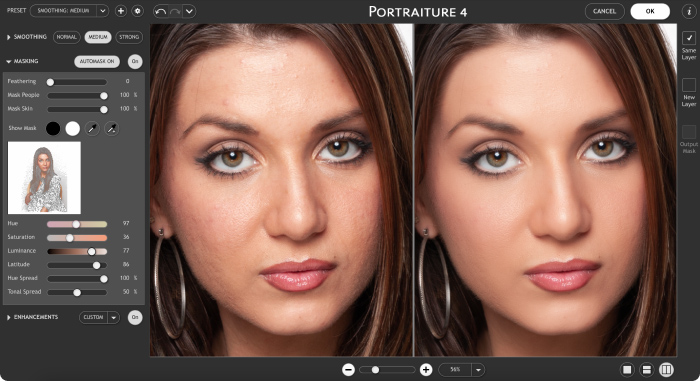Pick mask color with first eyedropper
This screenshot has width=700, height=381.
92,129
